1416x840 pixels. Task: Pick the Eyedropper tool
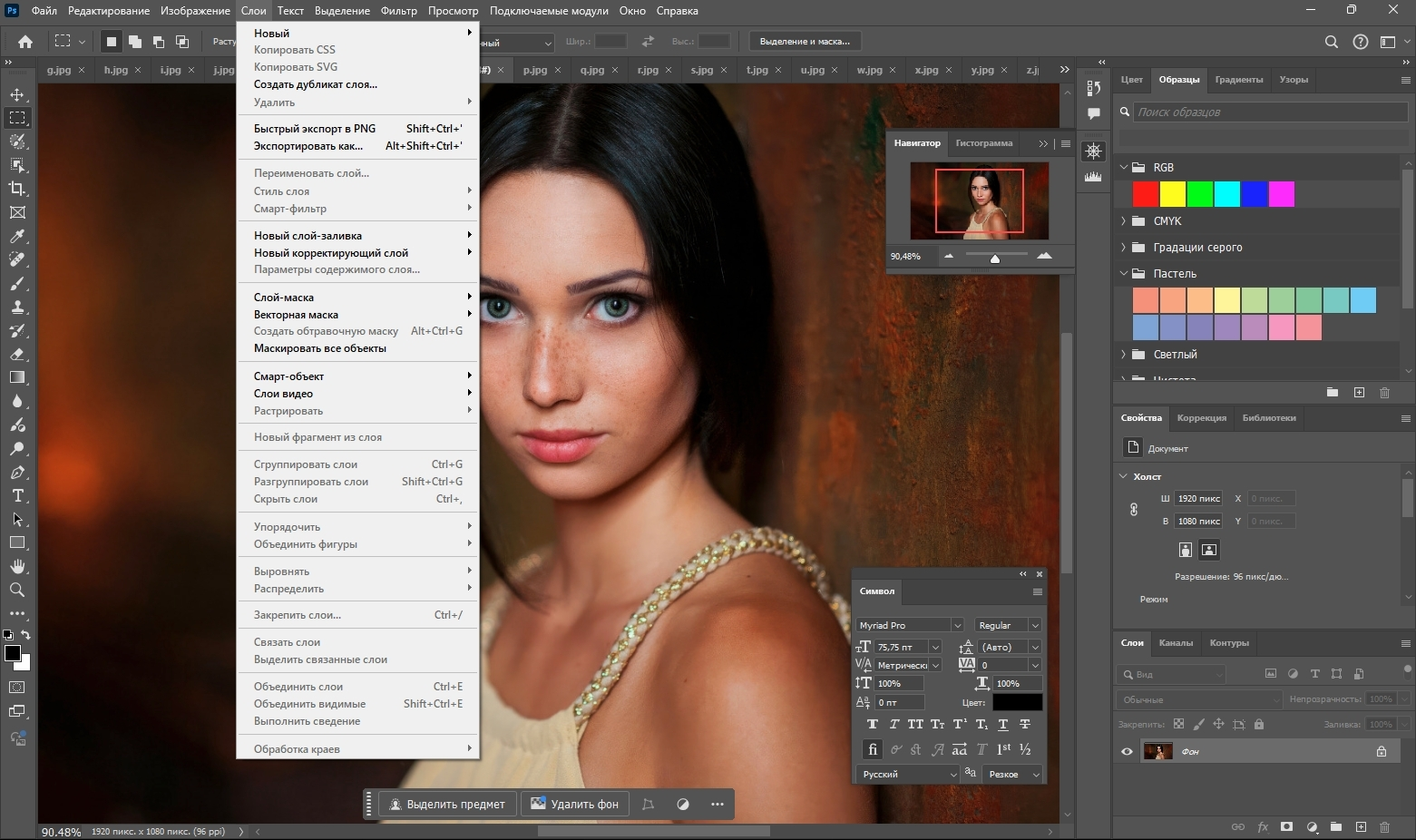(x=17, y=237)
